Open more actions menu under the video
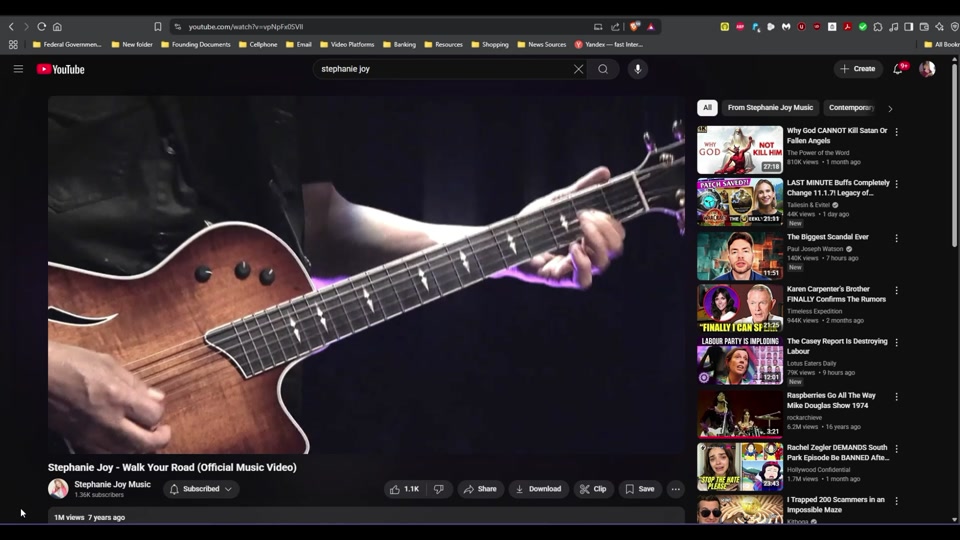Image resolution: width=960 pixels, height=540 pixels. coord(676,489)
